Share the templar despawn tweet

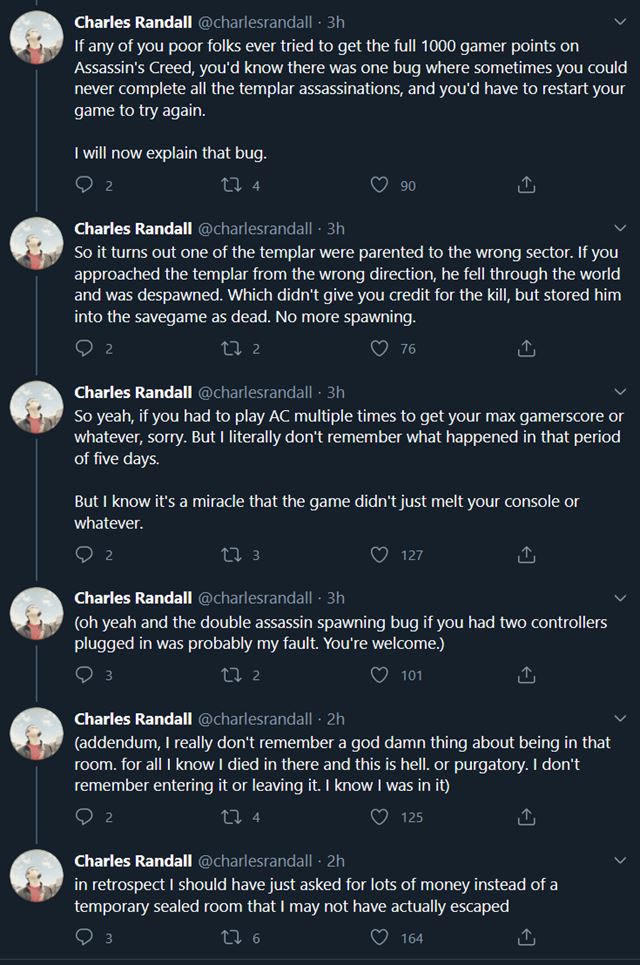click(527, 349)
